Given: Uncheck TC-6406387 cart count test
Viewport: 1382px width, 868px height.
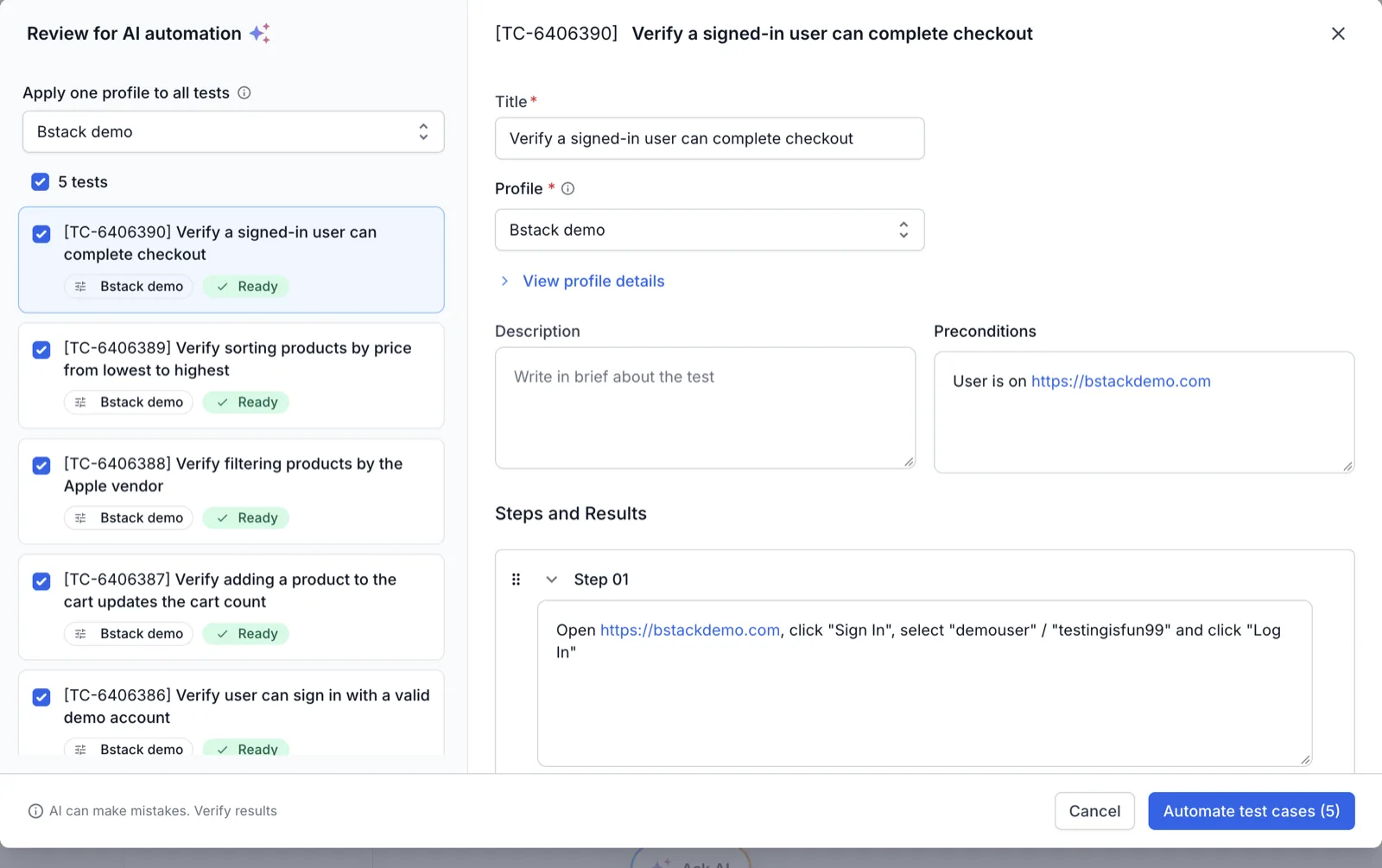Looking at the screenshot, I should [41, 581].
